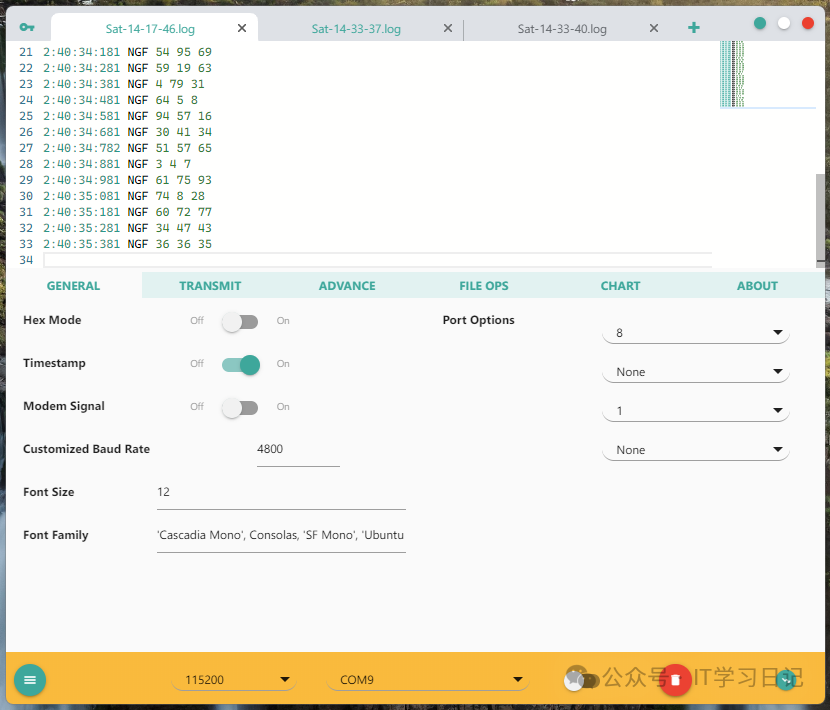The height and width of the screenshot is (710, 830).
Task: Click log line 33 with data 36 36 35
Action: [127, 244]
